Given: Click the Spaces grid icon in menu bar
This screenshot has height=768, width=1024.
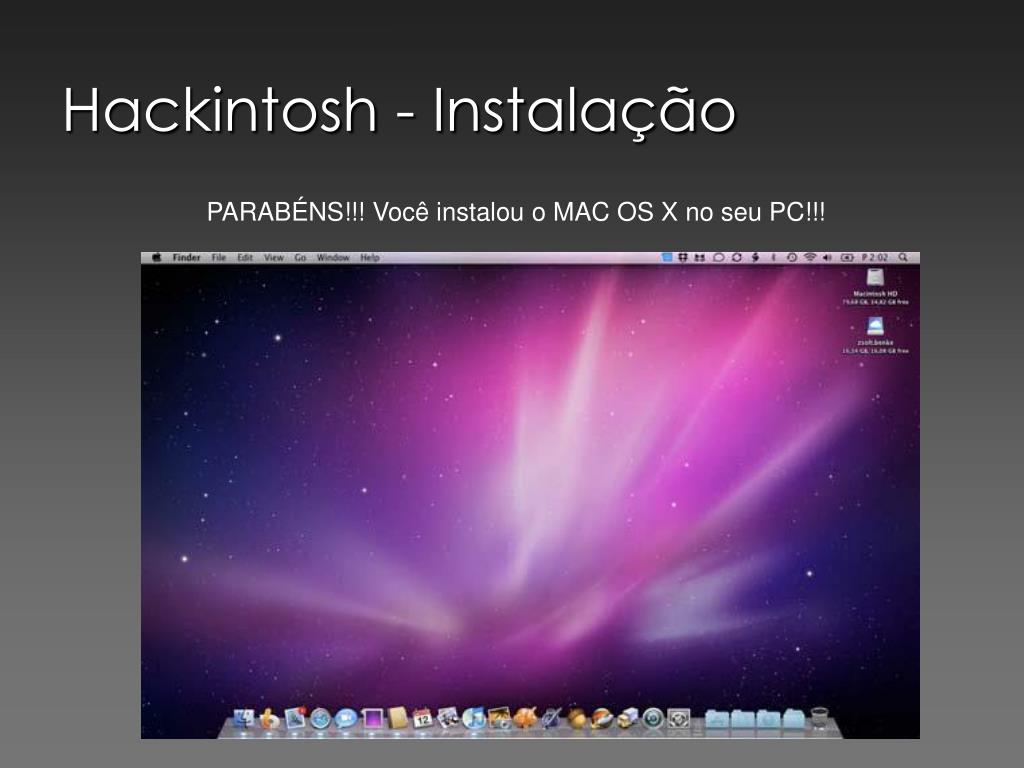Looking at the screenshot, I should coord(699,257).
